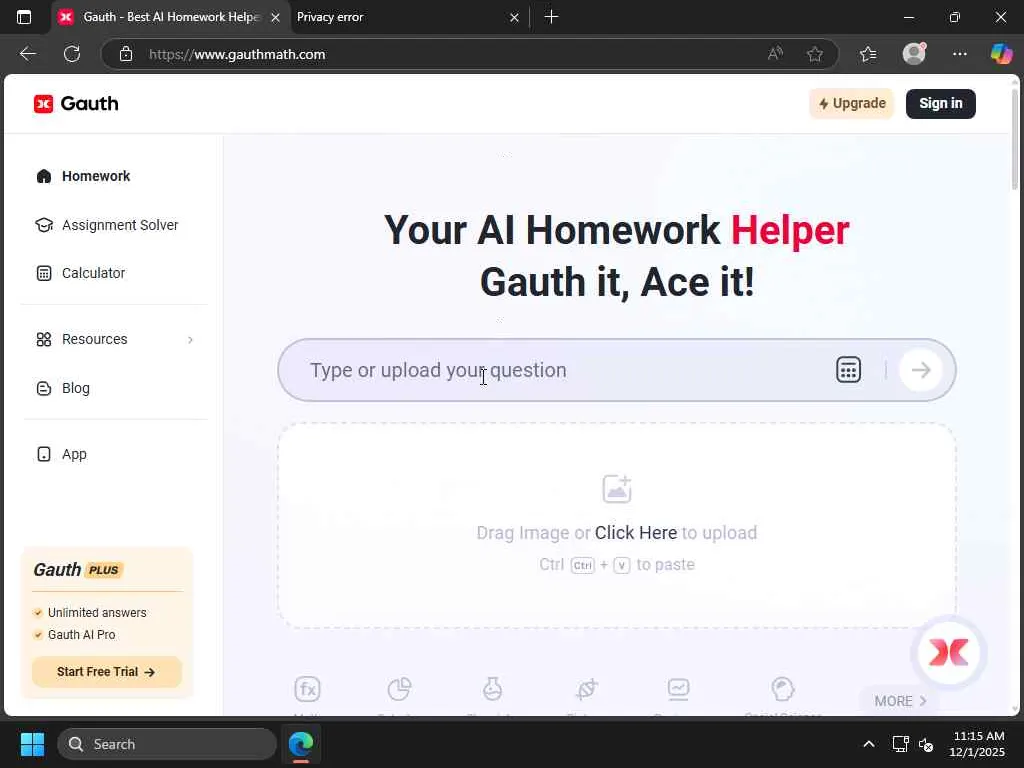The image size is (1024, 768).
Task: Select the Math fx subject icon
Action: 307,689
